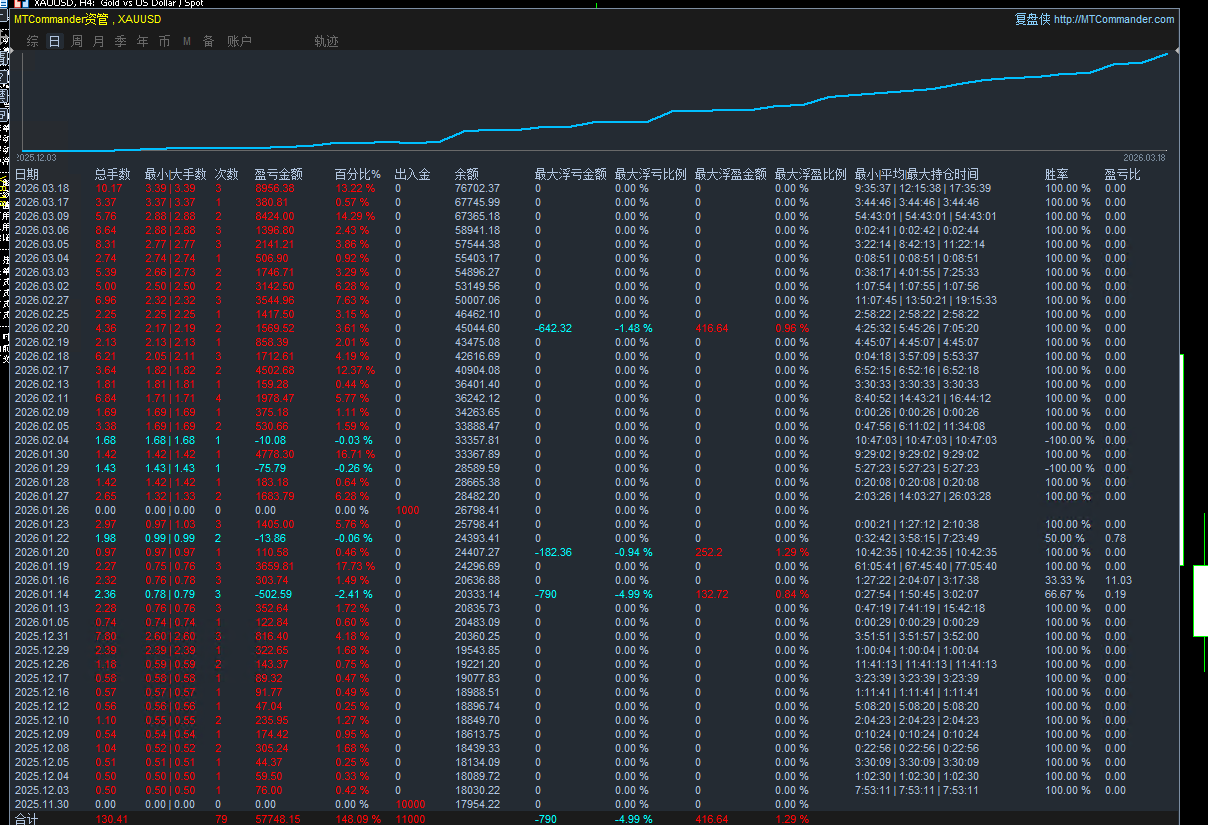The width and height of the screenshot is (1208, 825).
Task: Click the 百分比% column header
Action: [357, 174]
